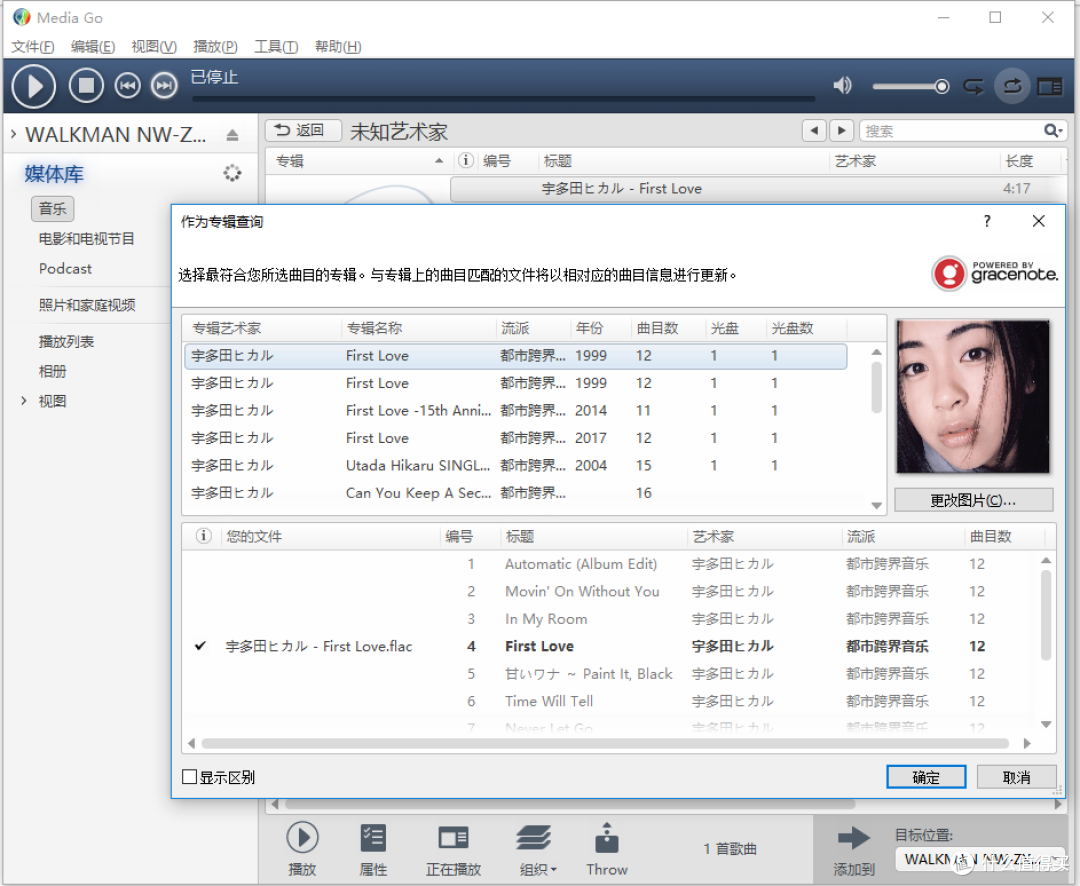
Task: Navigate back with left arrow button
Action: [814, 130]
